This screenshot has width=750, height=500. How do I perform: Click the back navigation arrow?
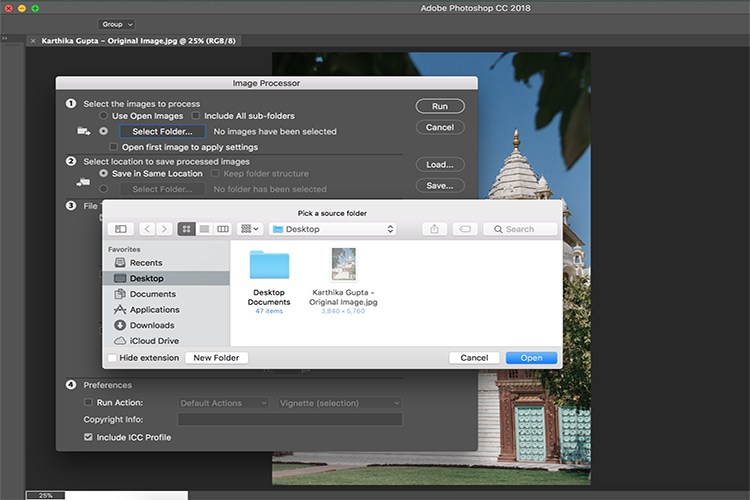pos(147,229)
